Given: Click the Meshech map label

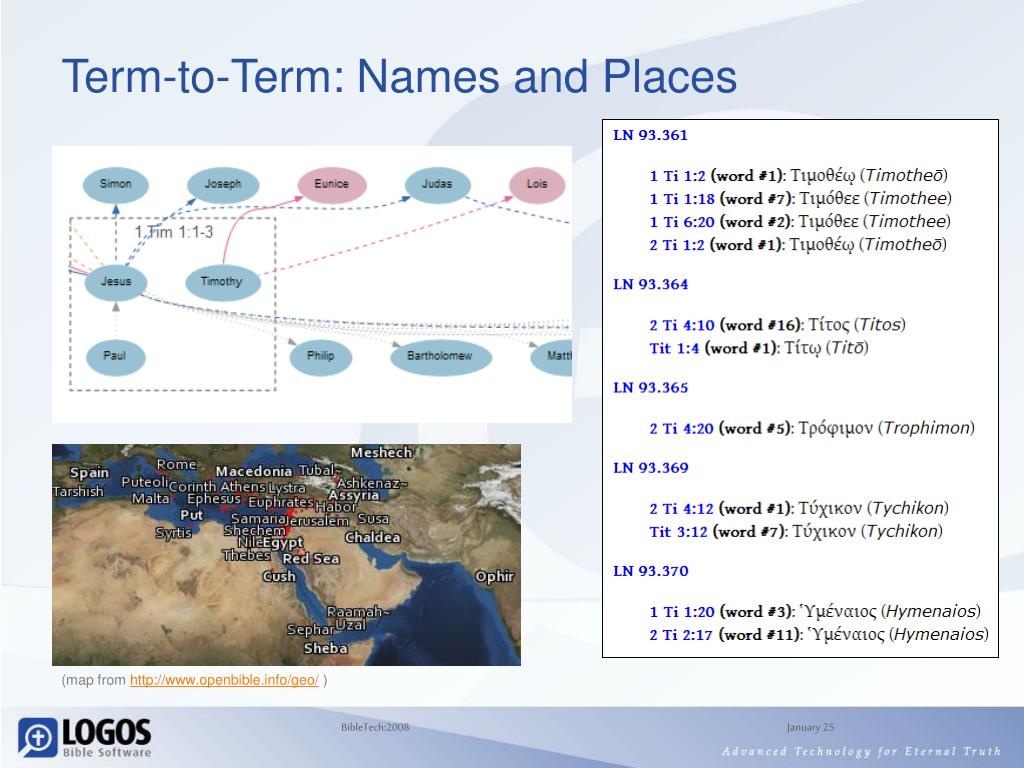Looking at the screenshot, I should (x=381, y=453).
